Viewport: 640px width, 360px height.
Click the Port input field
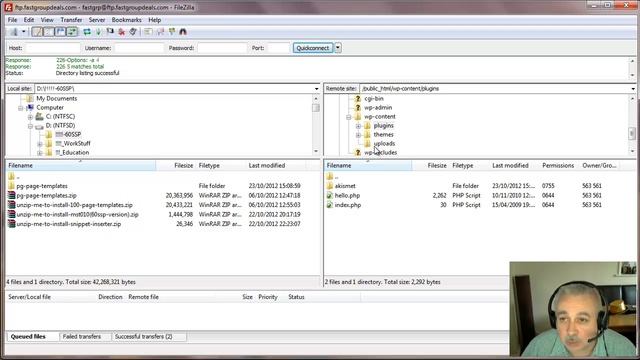coord(278,48)
